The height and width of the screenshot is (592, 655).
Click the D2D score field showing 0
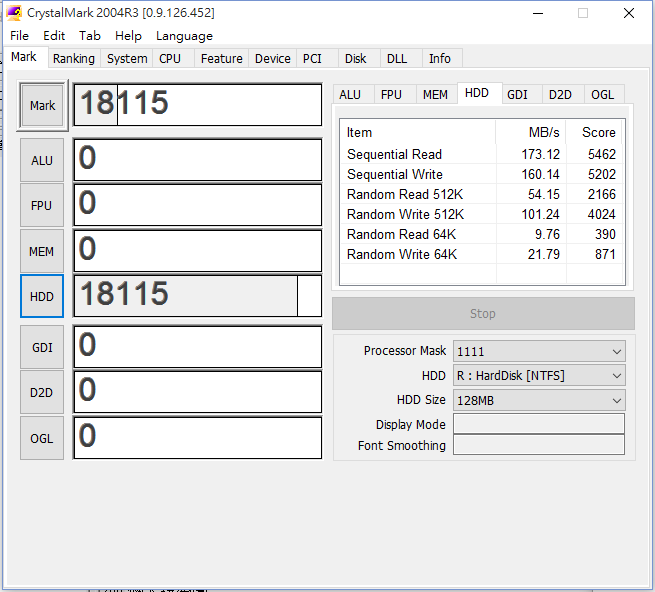[x=198, y=392]
